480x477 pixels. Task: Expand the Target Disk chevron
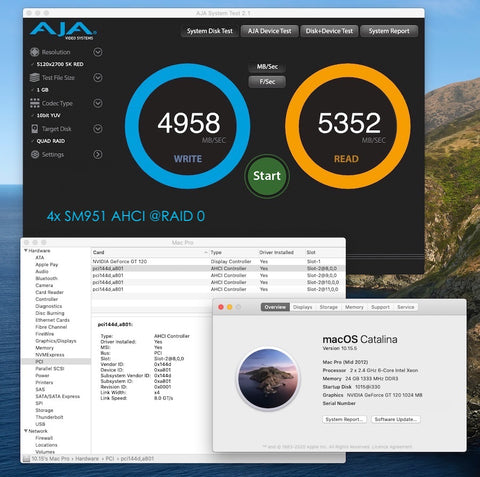coord(98,129)
